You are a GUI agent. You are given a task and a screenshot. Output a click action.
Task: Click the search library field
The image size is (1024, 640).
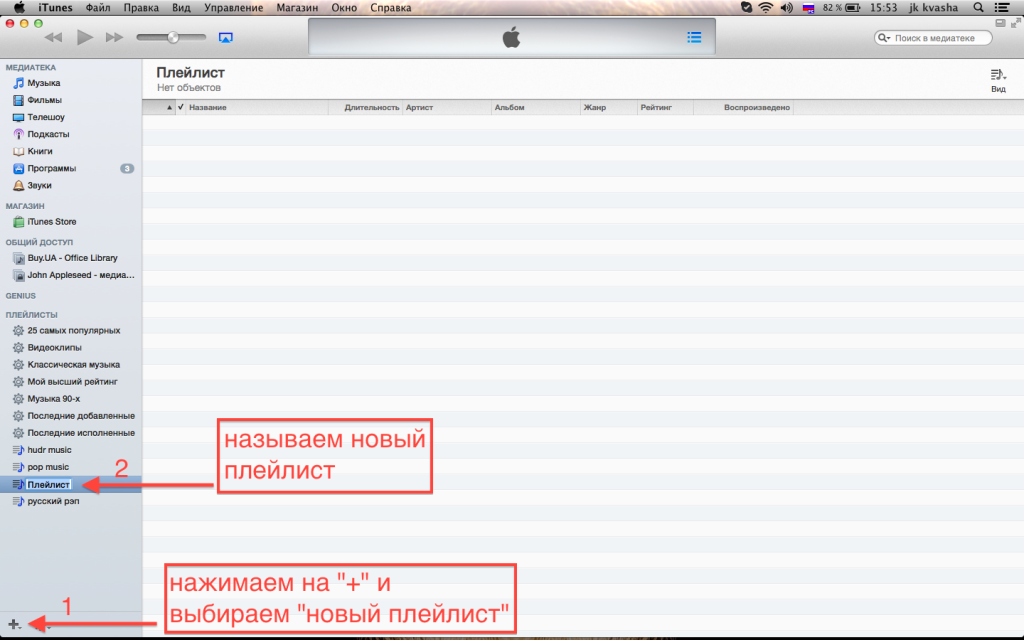pos(933,38)
